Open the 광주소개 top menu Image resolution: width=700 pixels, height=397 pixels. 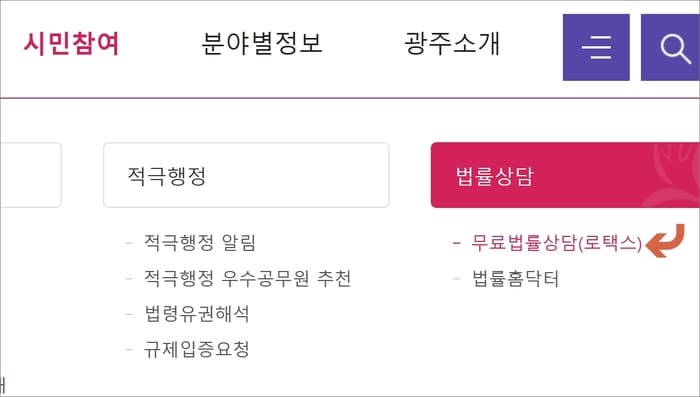click(x=452, y=43)
